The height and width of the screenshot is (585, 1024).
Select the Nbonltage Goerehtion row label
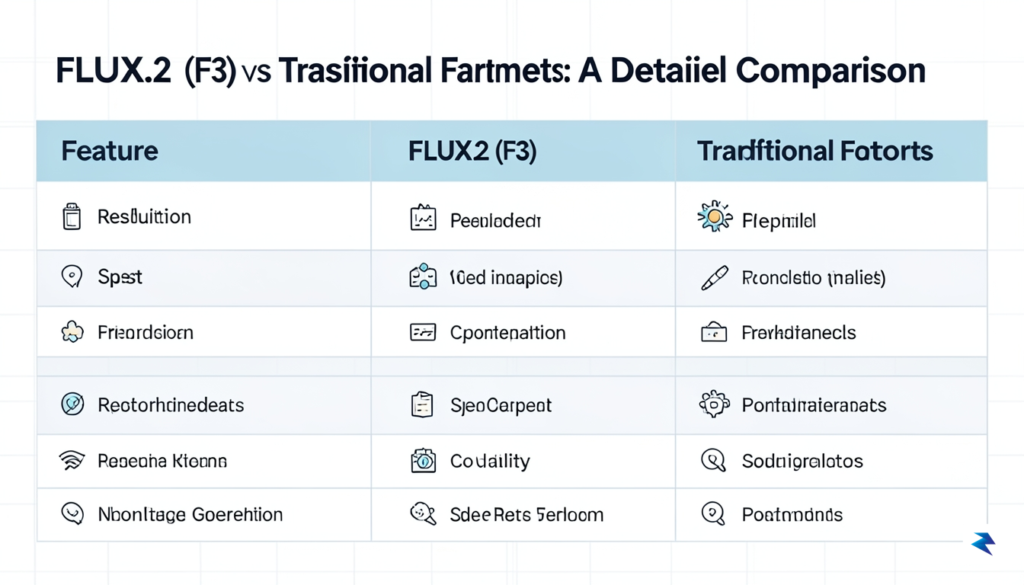(x=190, y=514)
